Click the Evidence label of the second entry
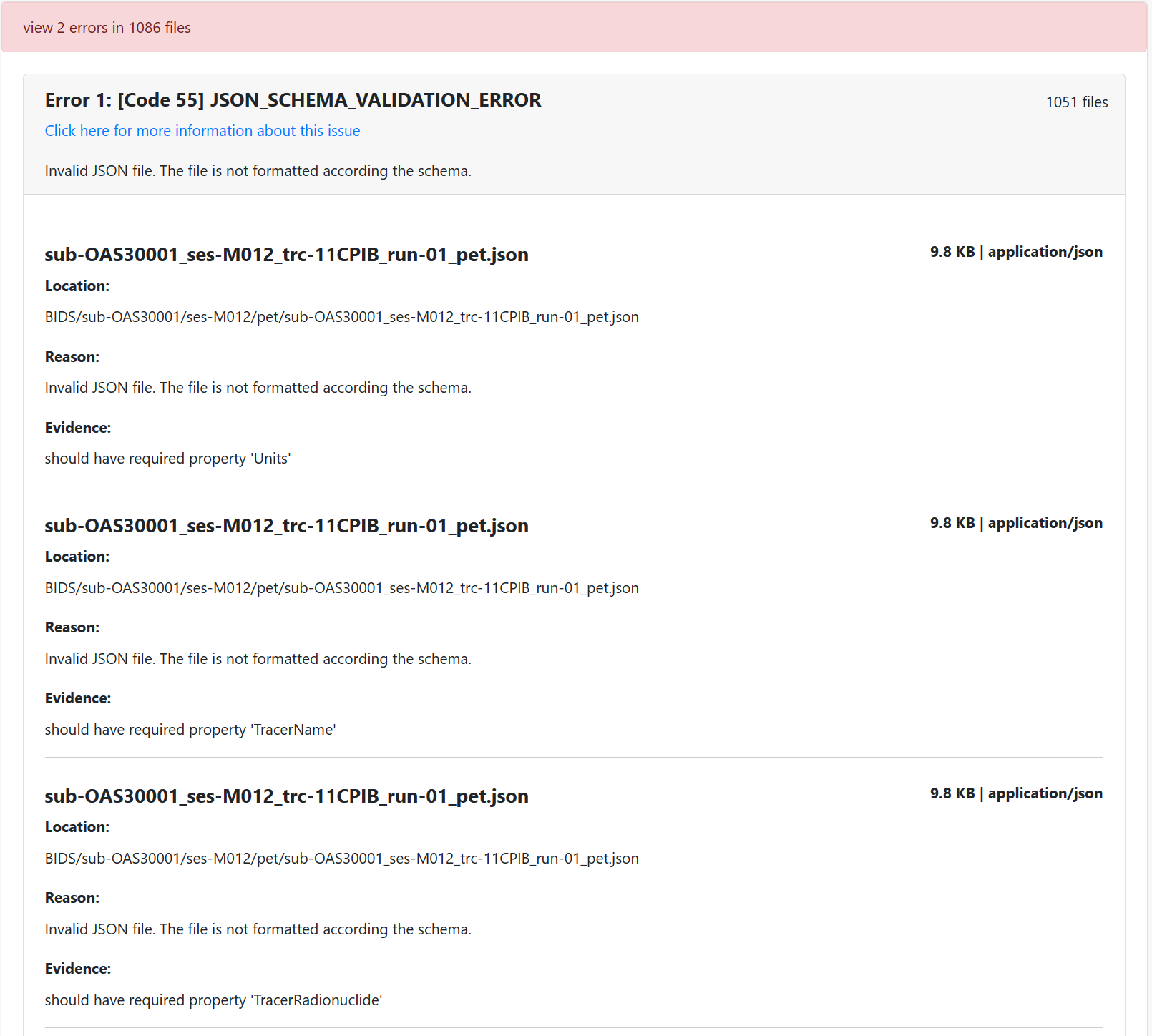The width and height of the screenshot is (1152, 1036). pos(78,698)
